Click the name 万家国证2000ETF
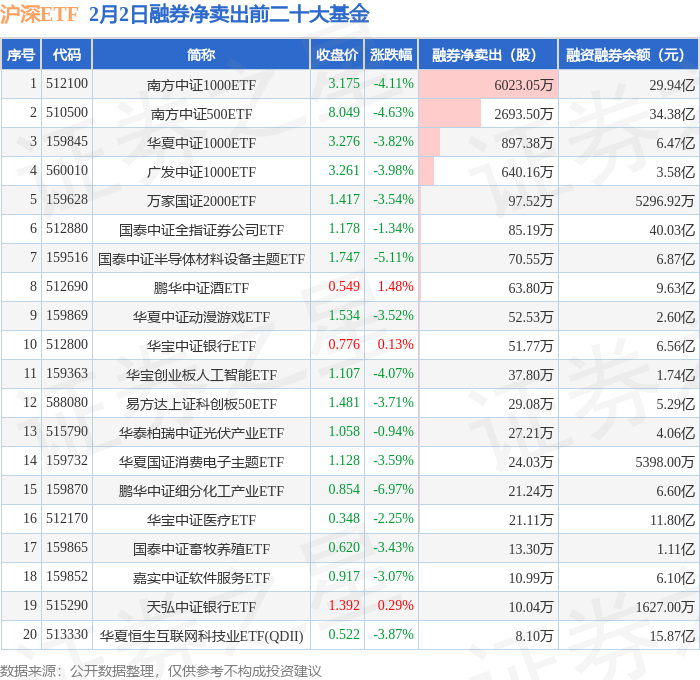 pyautogui.click(x=201, y=201)
